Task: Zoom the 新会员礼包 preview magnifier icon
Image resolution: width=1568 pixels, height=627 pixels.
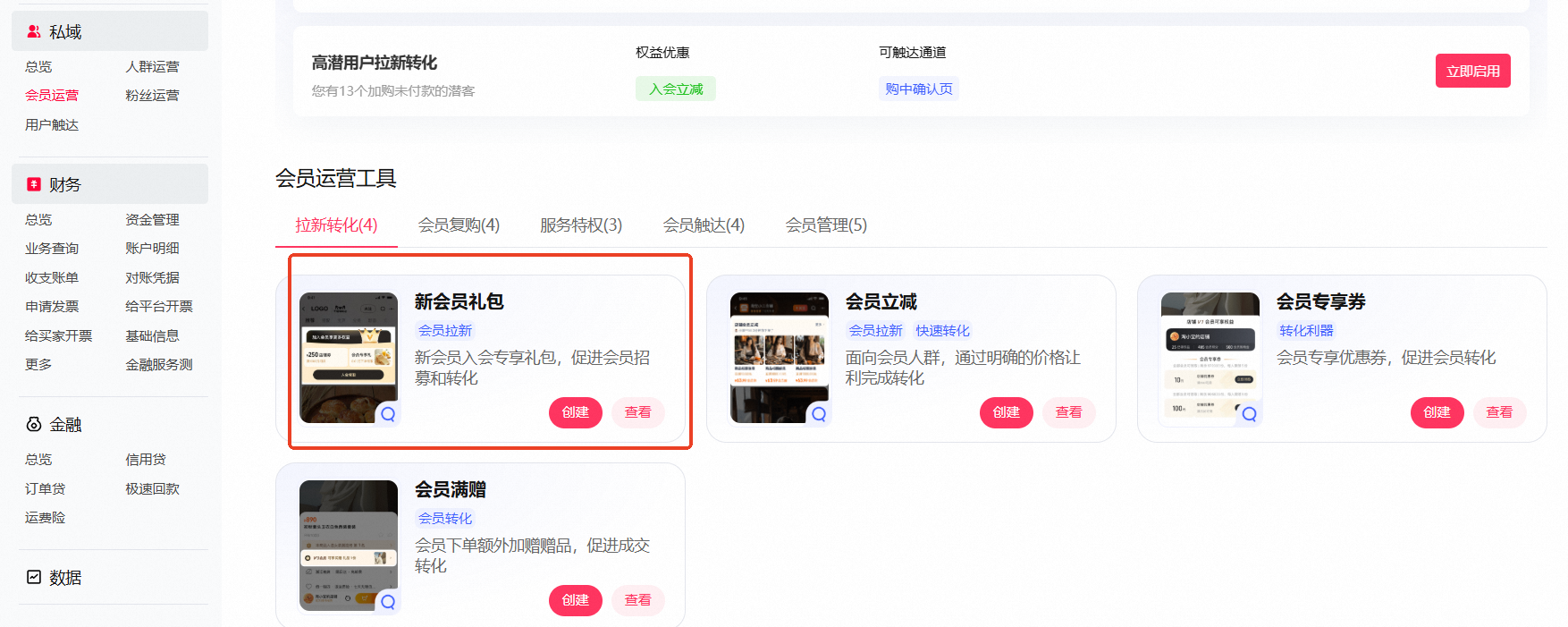Action: click(388, 414)
